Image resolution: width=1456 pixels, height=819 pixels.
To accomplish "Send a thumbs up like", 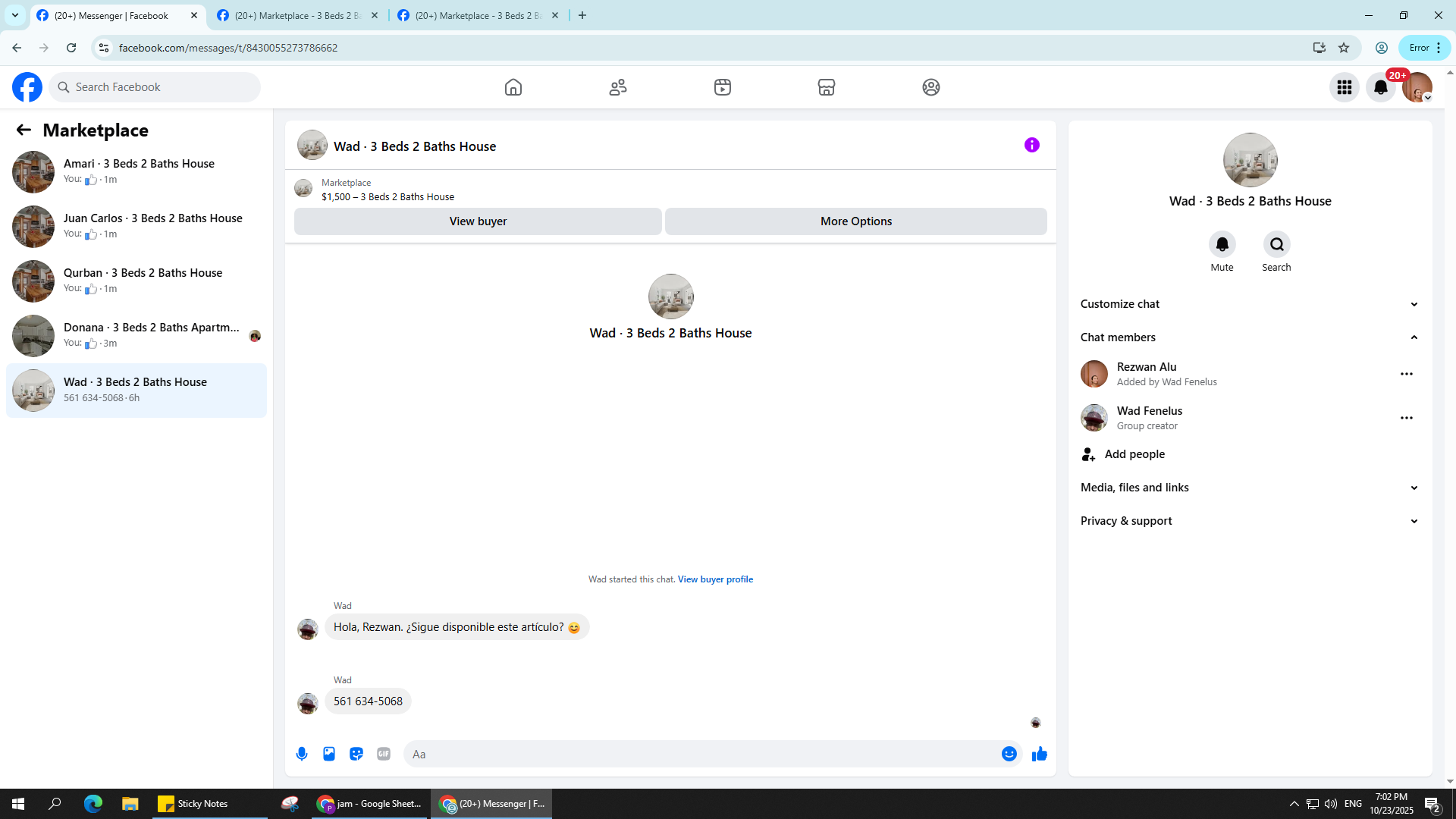I will pos(1039,754).
